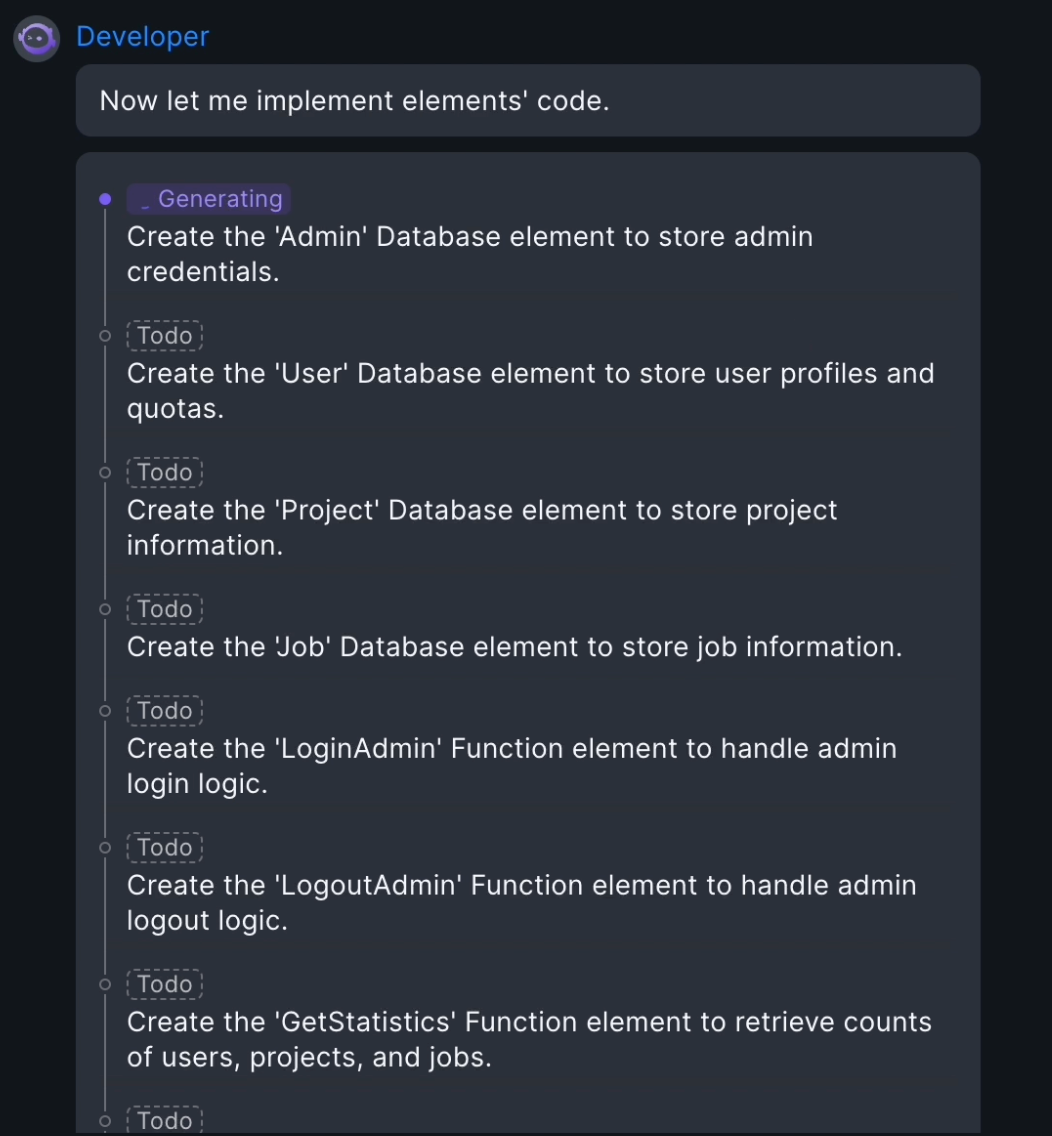Click the filled purple timeline dot beside Generating
Viewport: 1052px width, 1136px height.
pos(105,199)
